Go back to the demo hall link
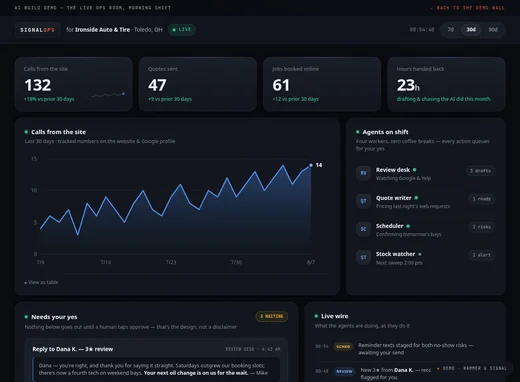The height and width of the screenshot is (382, 520). point(467,8)
